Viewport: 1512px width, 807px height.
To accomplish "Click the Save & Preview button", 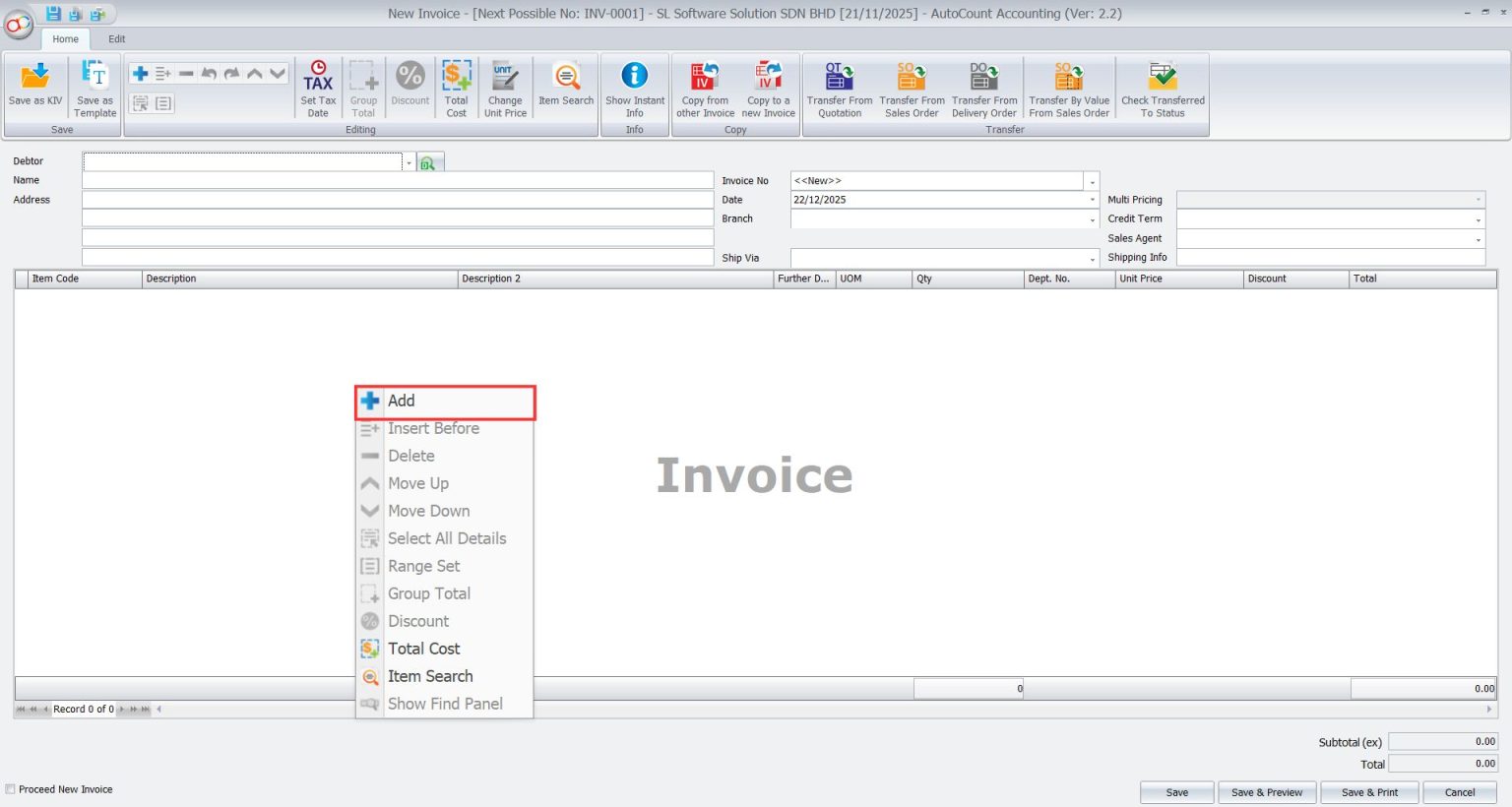I will [1267, 792].
